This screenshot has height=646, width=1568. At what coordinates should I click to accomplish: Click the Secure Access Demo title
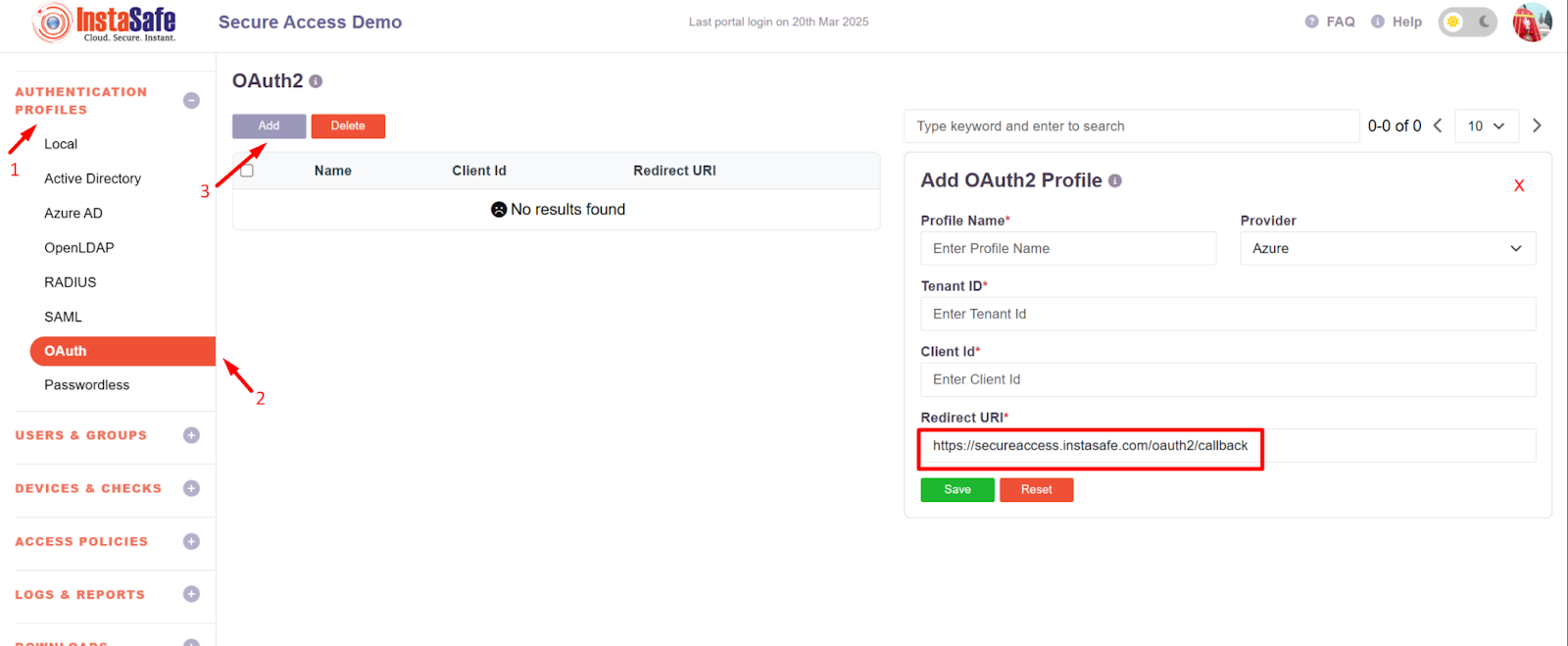pos(310,22)
